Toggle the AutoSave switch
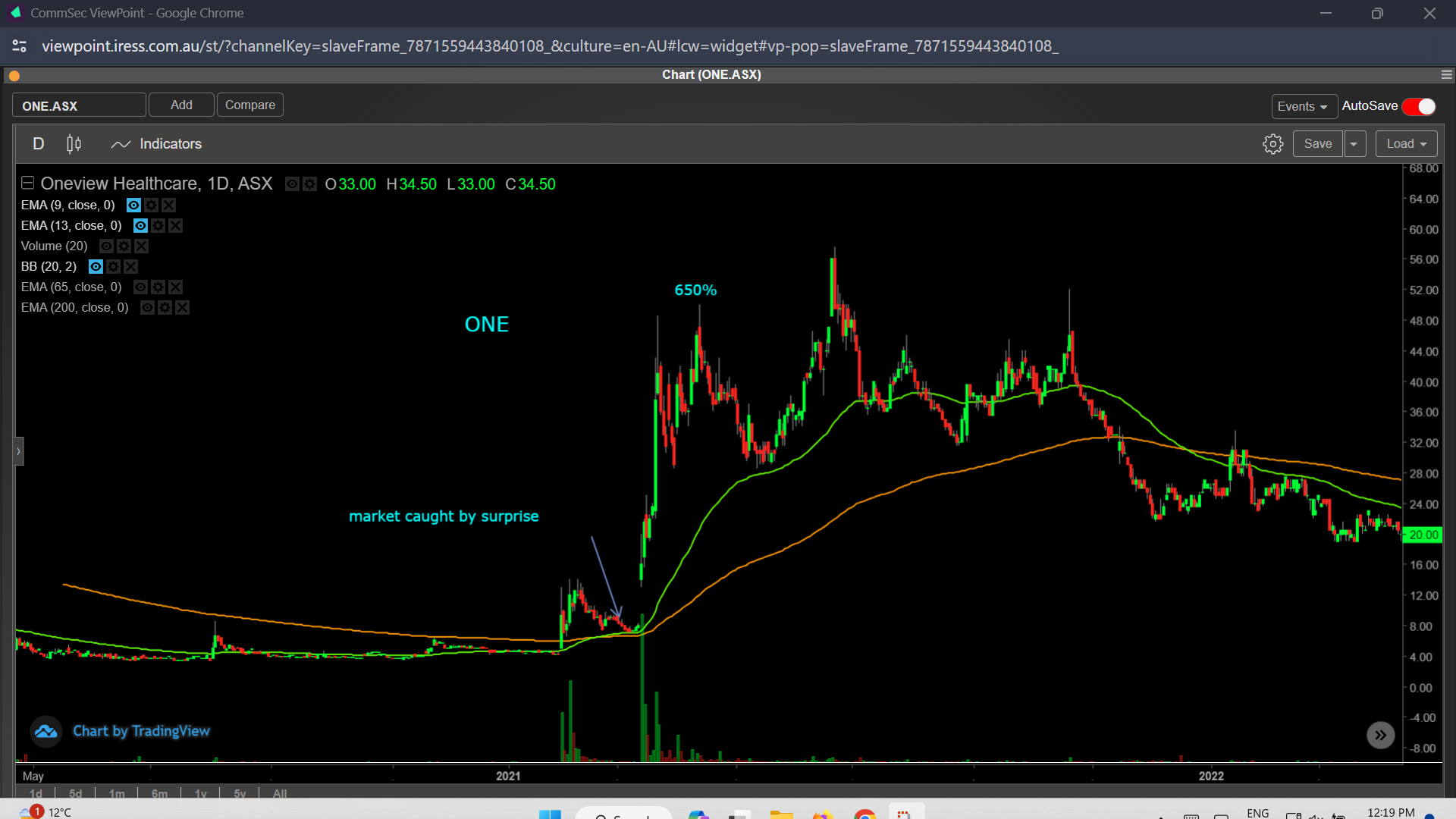 [x=1419, y=106]
